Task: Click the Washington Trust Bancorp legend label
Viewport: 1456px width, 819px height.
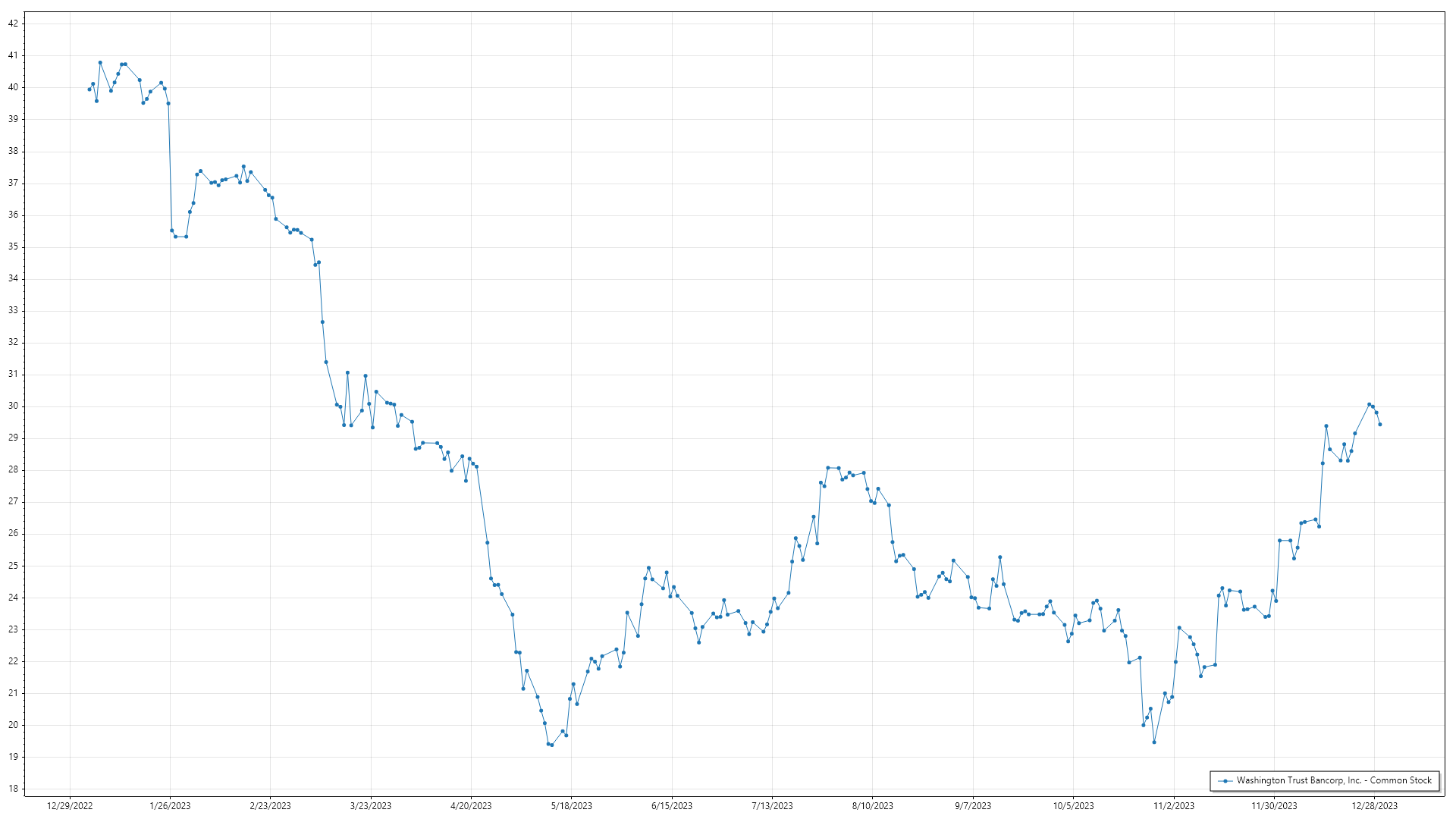Action: pyautogui.click(x=1334, y=780)
